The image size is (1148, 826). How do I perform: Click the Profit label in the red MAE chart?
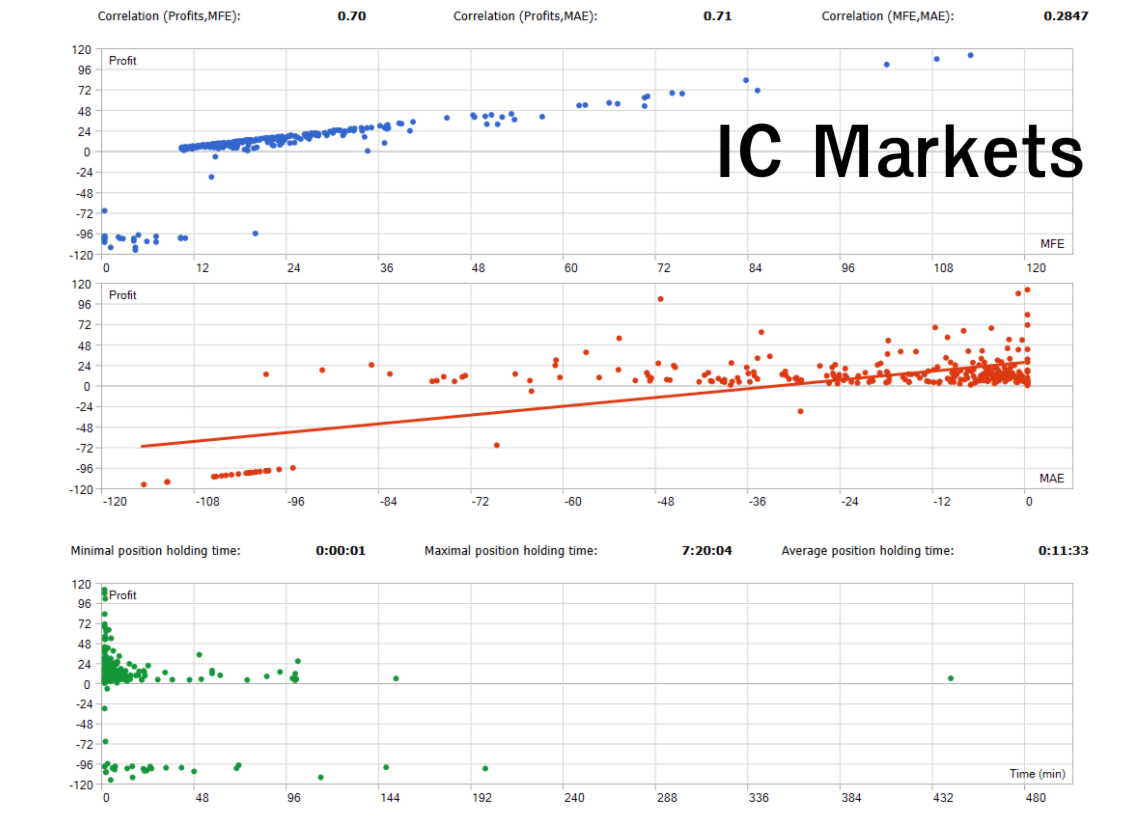(x=122, y=295)
